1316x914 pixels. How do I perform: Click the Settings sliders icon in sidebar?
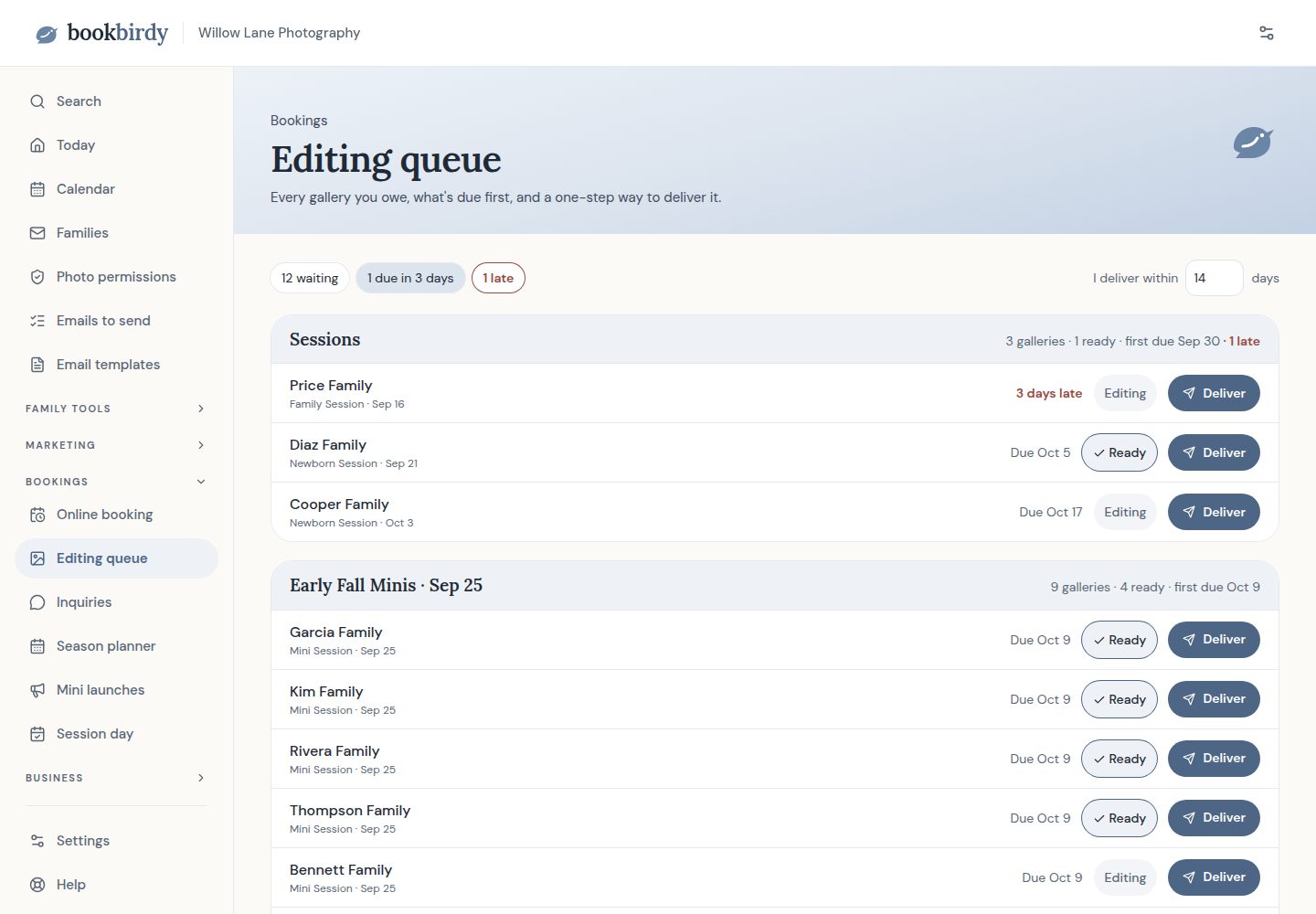coord(37,841)
